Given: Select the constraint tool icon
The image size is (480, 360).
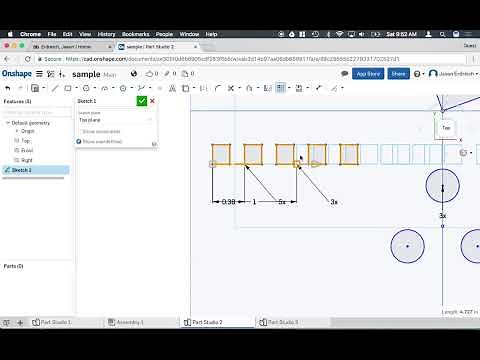Looking at the screenshot, I should [x=334, y=88].
